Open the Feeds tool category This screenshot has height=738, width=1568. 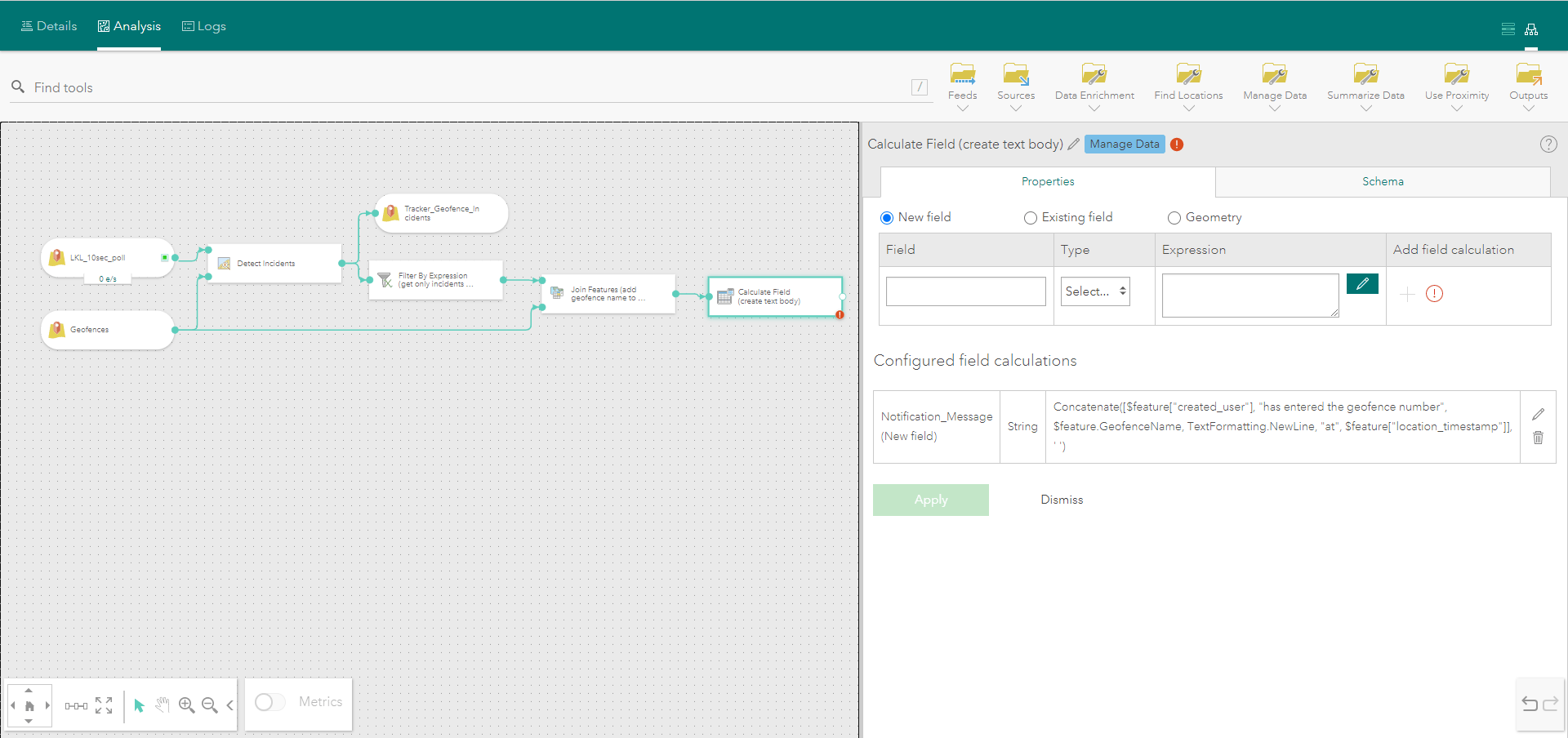point(962,82)
